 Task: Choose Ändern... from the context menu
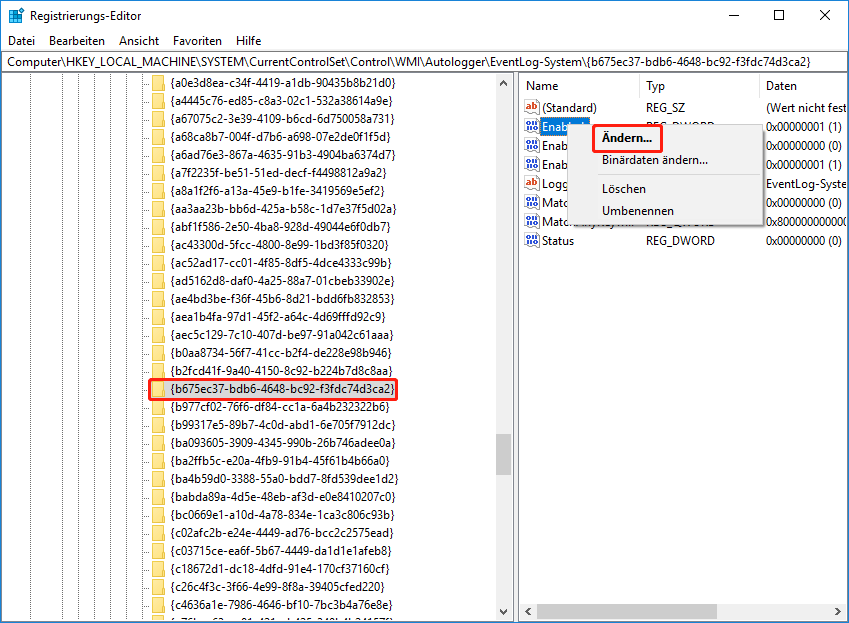tap(626, 137)
